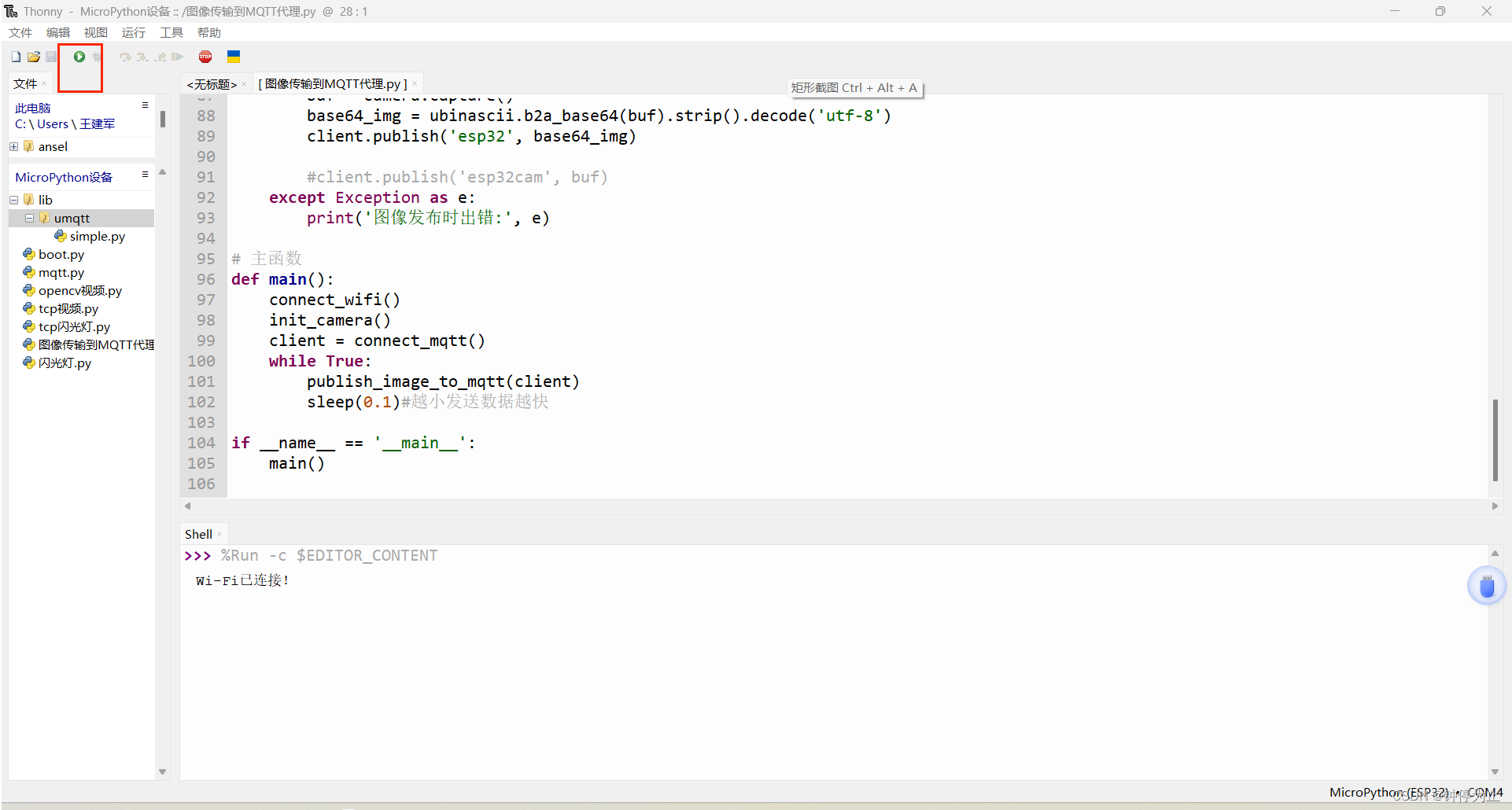Viewport: 1512px width, 810px height.
Task: Click the Step Out debug icon
Action: [160, 57]
